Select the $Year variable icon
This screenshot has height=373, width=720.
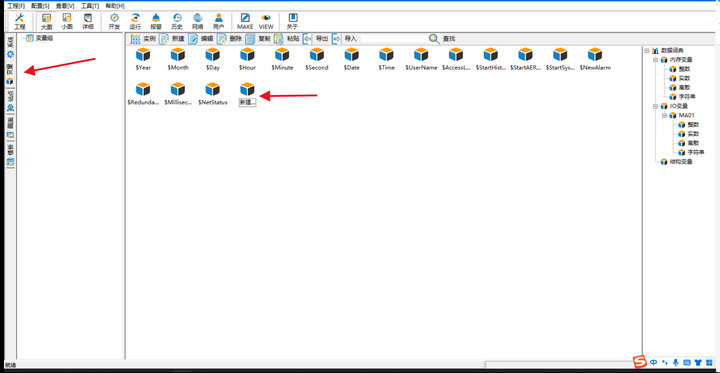pos(143,59)
